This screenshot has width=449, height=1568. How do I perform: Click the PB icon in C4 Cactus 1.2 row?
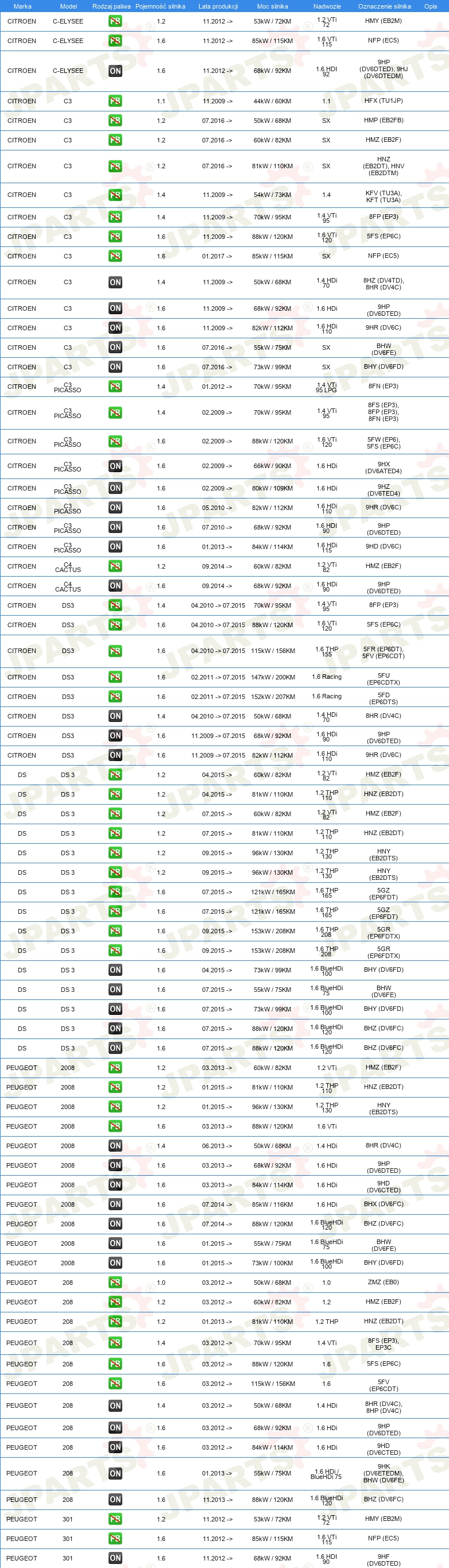pos(115,566)
